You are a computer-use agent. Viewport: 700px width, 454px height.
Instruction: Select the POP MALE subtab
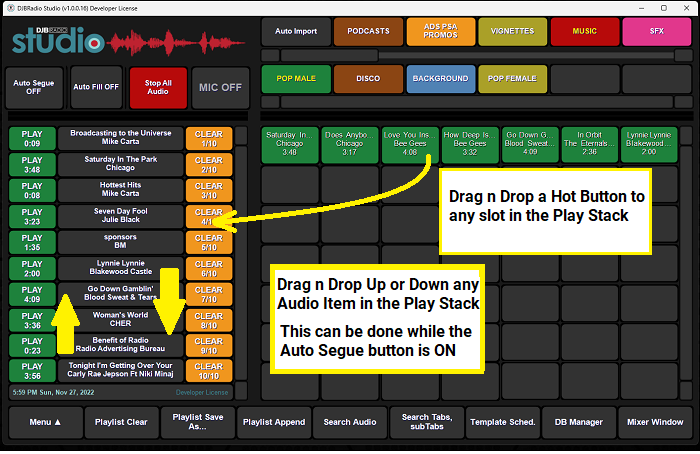(296, 79)
